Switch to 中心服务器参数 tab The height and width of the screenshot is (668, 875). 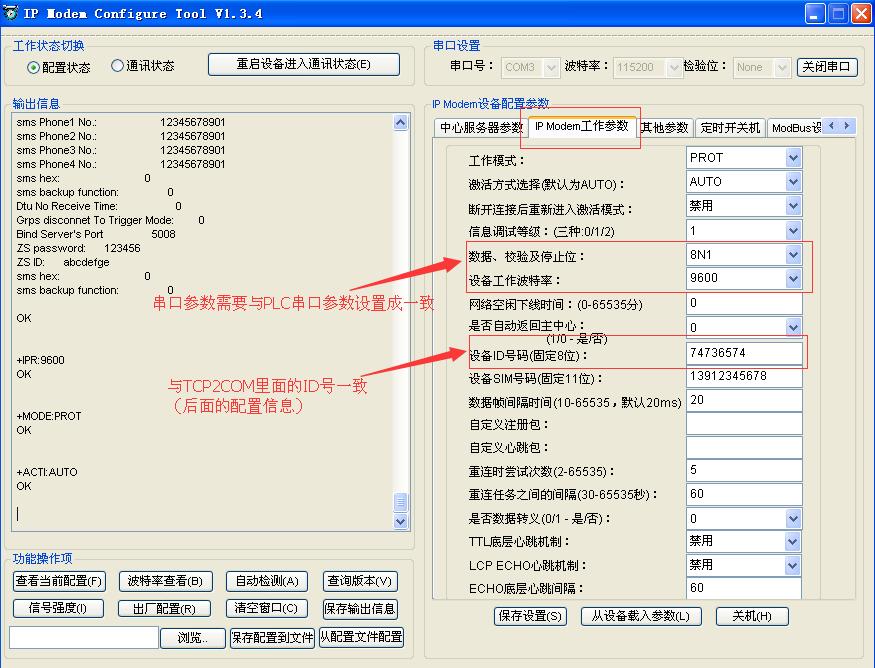[480, 128]
